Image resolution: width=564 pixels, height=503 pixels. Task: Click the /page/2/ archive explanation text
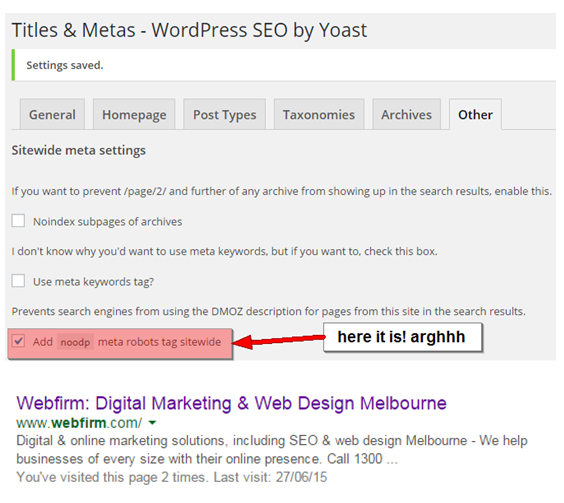tap(281, 191)
